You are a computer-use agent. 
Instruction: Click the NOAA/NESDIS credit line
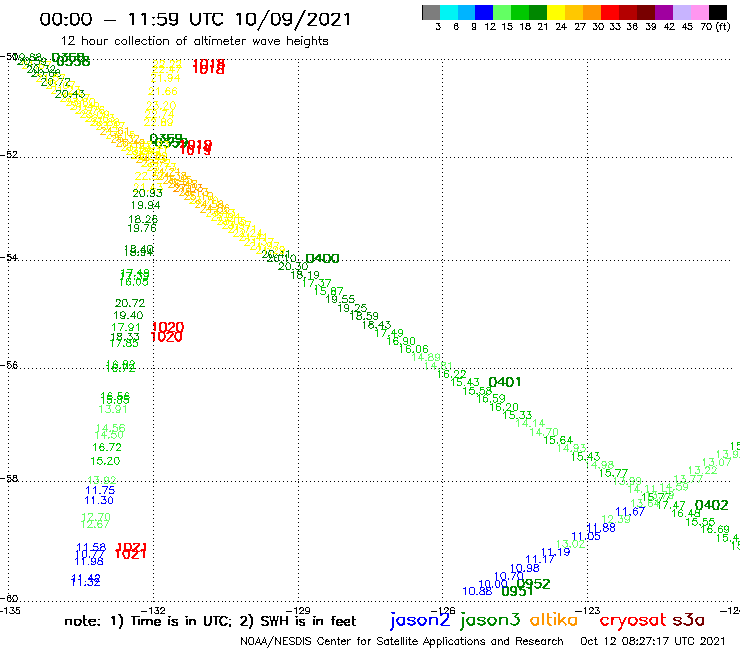coord(402,642)
